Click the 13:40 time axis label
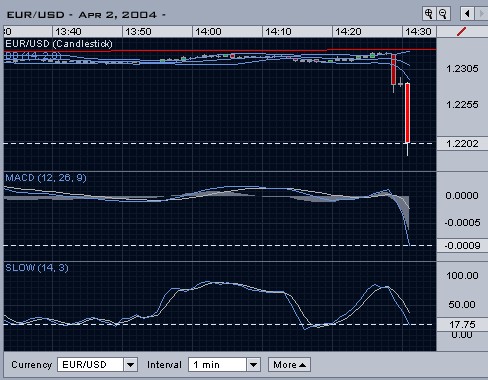488x380 pixels. click(x=68, y=32)
